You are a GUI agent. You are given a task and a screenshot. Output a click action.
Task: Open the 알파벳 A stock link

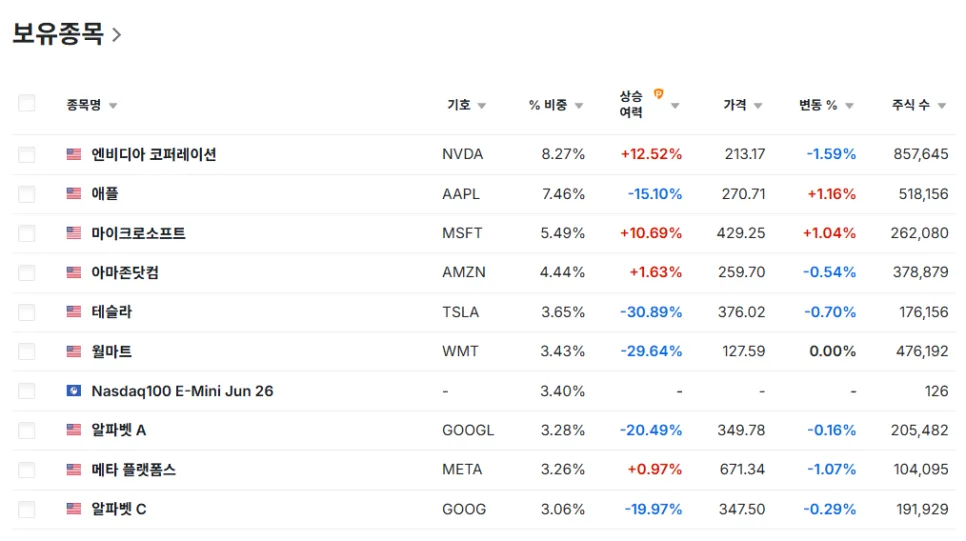coord(119,430)
